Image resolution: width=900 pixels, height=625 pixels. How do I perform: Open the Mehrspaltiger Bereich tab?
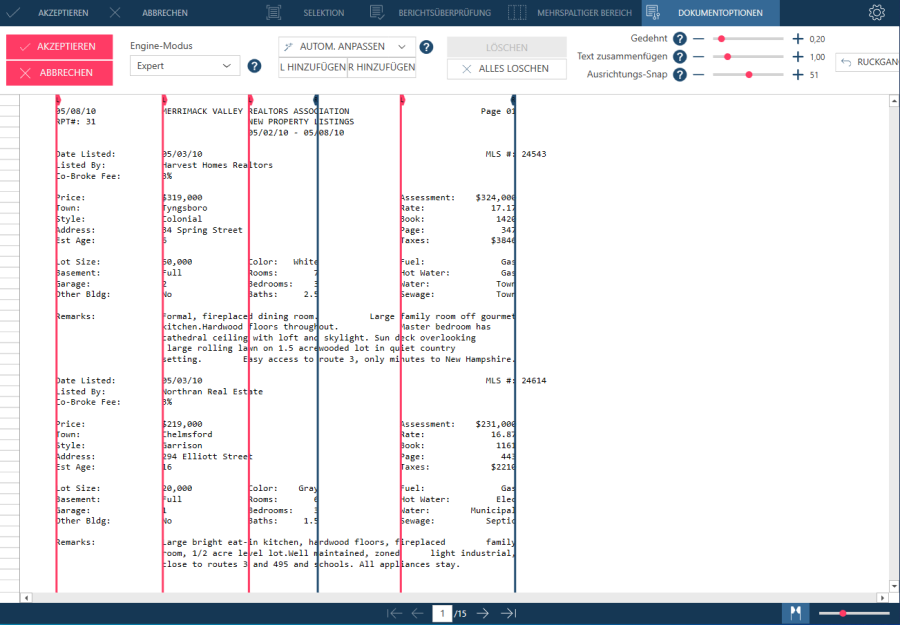click(x=569, y=13)
